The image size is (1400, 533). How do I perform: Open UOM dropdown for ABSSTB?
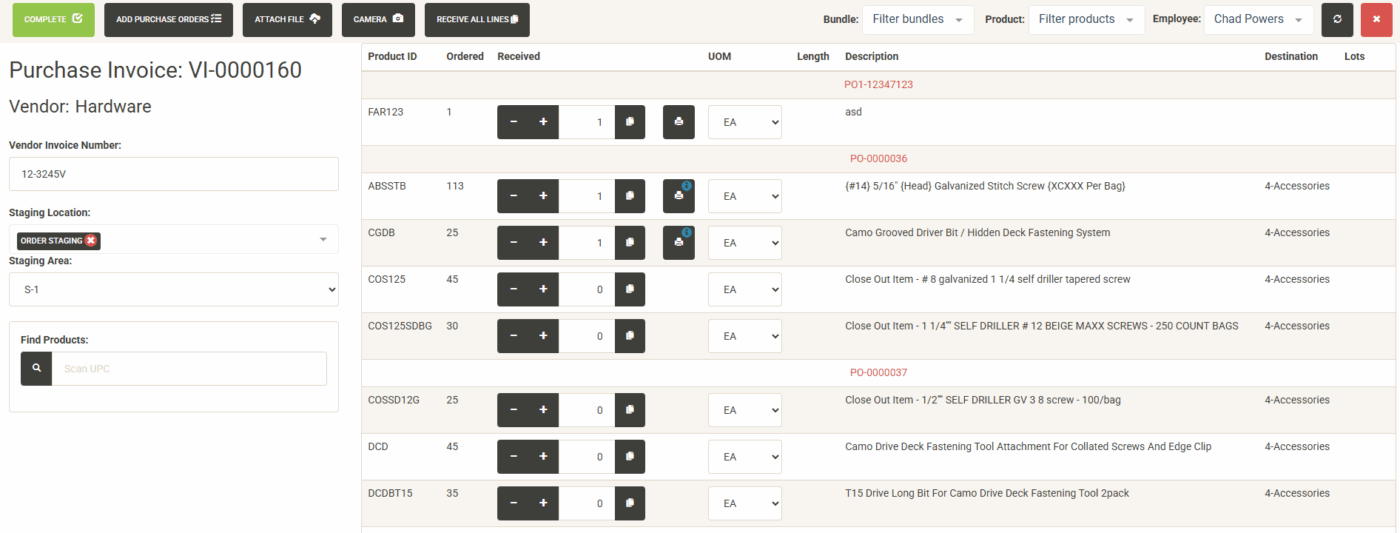click(x=745, y=196)
